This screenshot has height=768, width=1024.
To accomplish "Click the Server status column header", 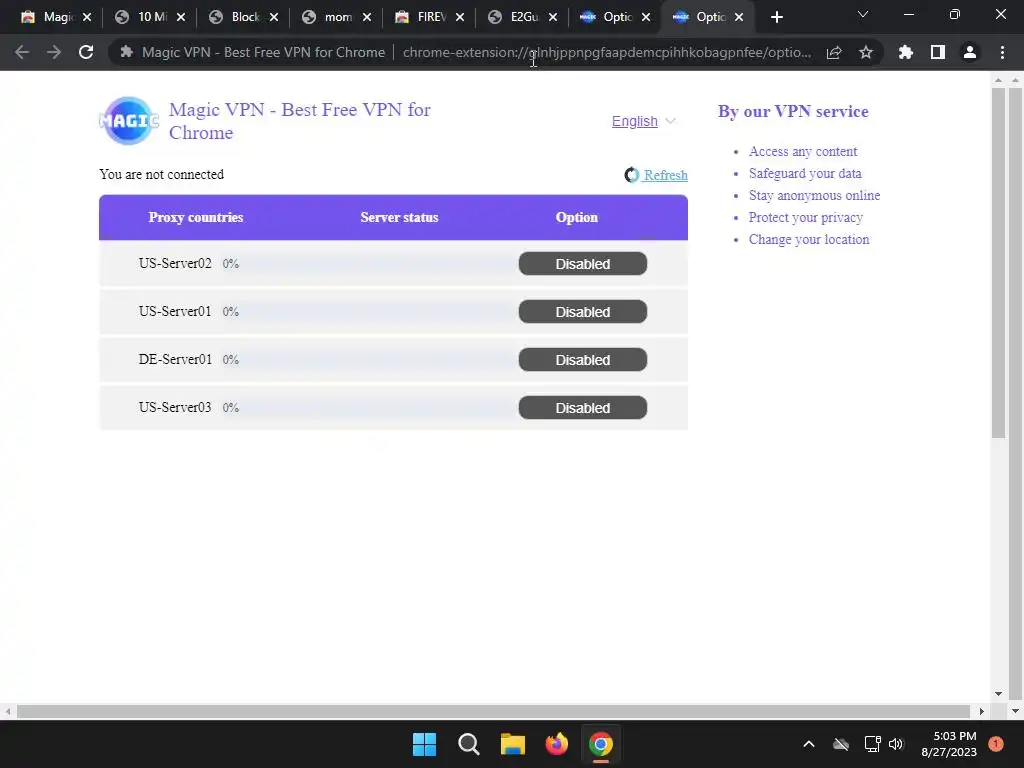I will coord(399,217).
